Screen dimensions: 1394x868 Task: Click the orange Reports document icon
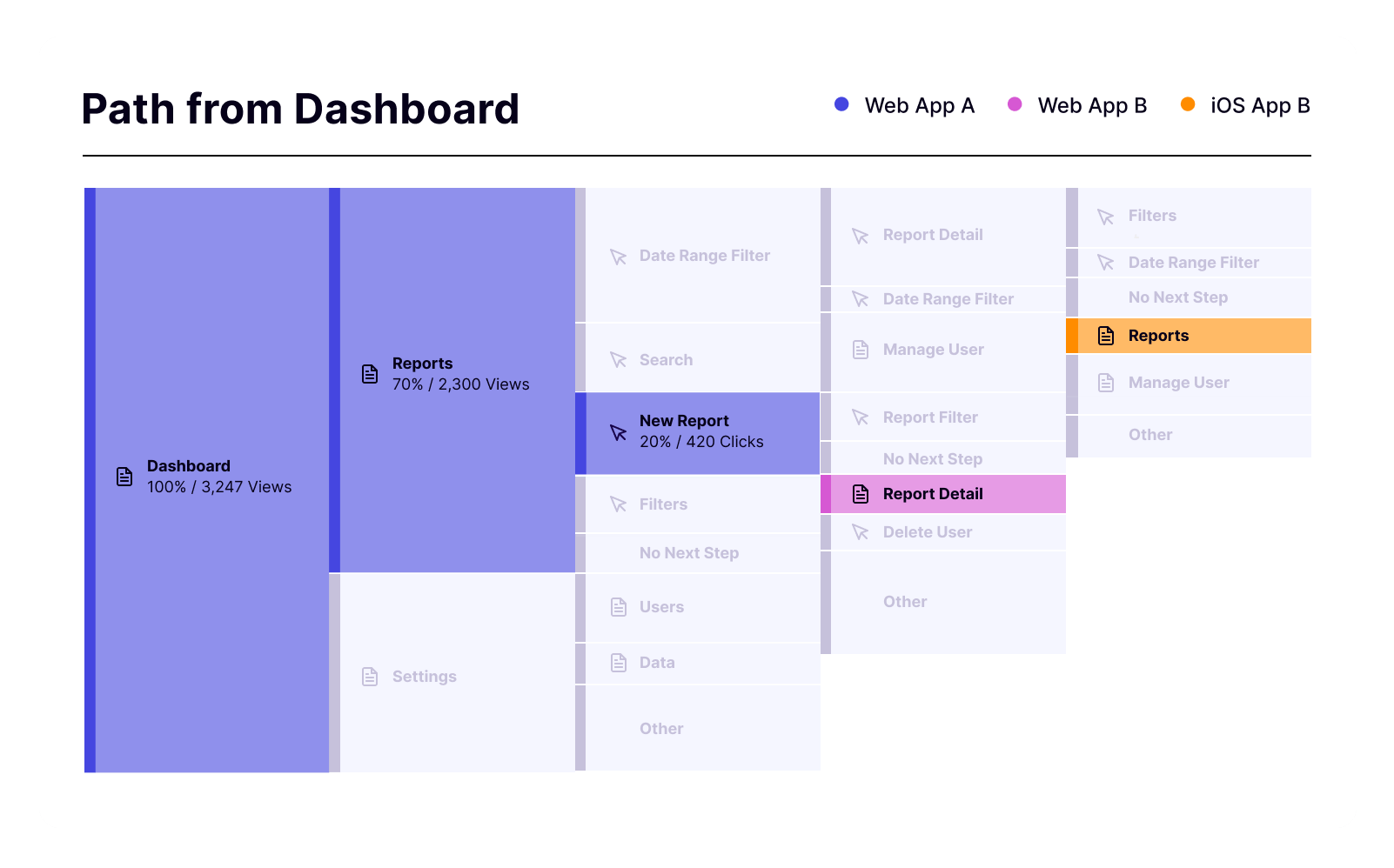pyautogui.click(x=1106, y=336)
